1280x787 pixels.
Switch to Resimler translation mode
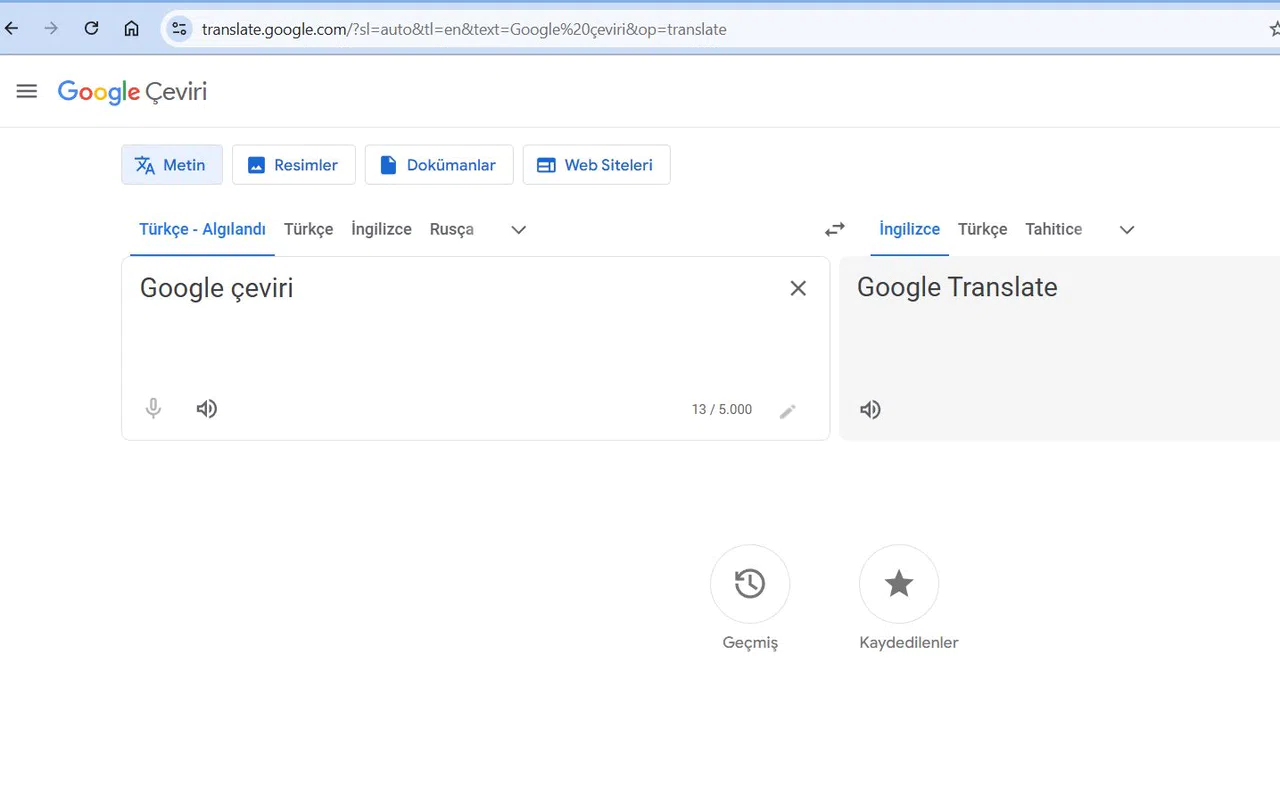coord(294,165)
